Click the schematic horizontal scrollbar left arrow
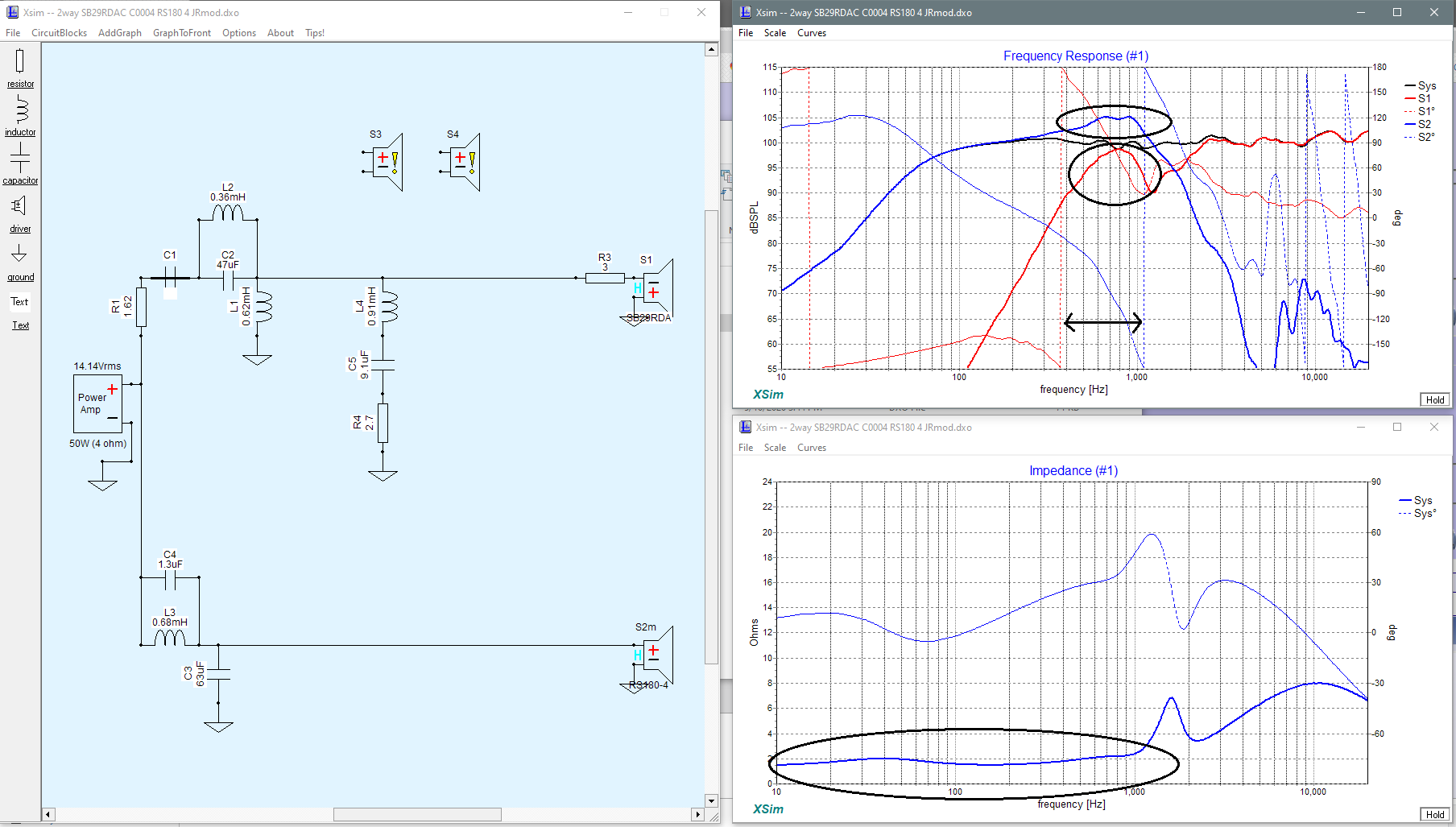 point(48,815)
